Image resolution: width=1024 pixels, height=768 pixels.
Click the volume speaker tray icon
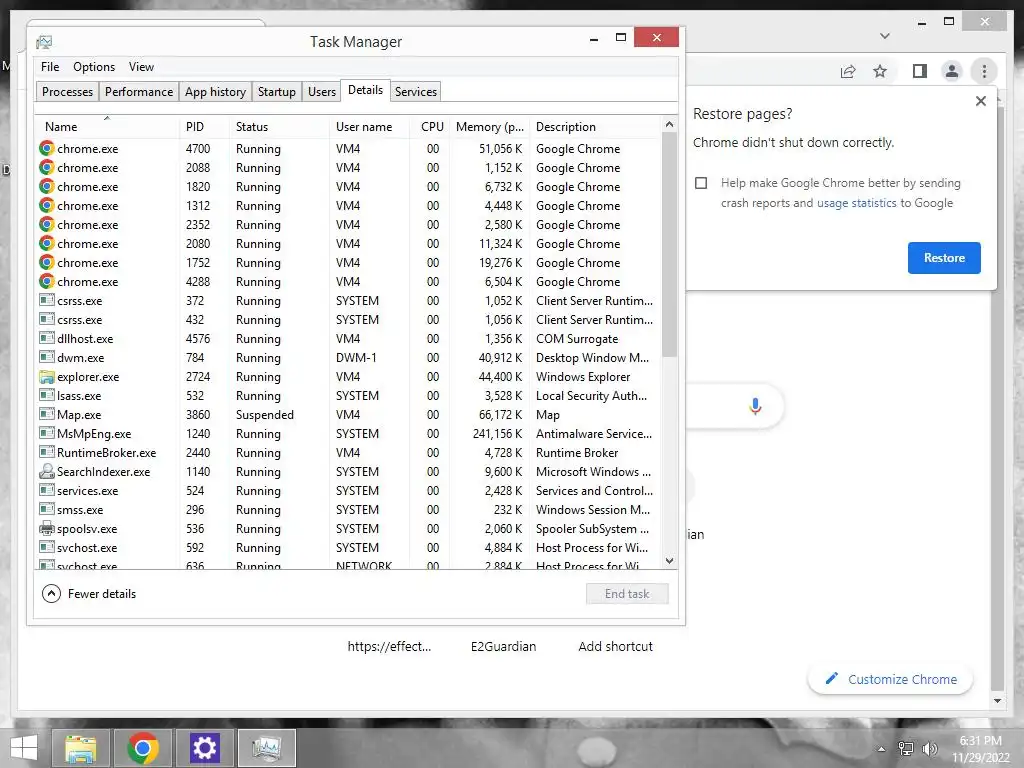(929, 748)
